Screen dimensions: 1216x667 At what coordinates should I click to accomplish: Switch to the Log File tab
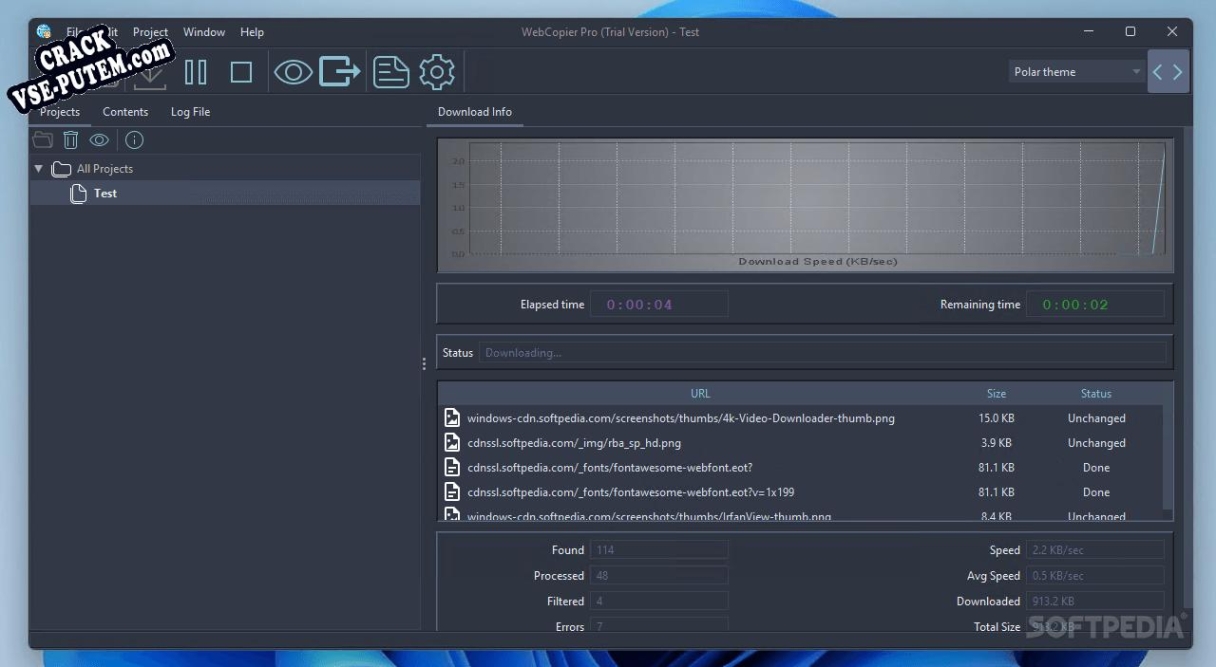[x=190, y=112]
